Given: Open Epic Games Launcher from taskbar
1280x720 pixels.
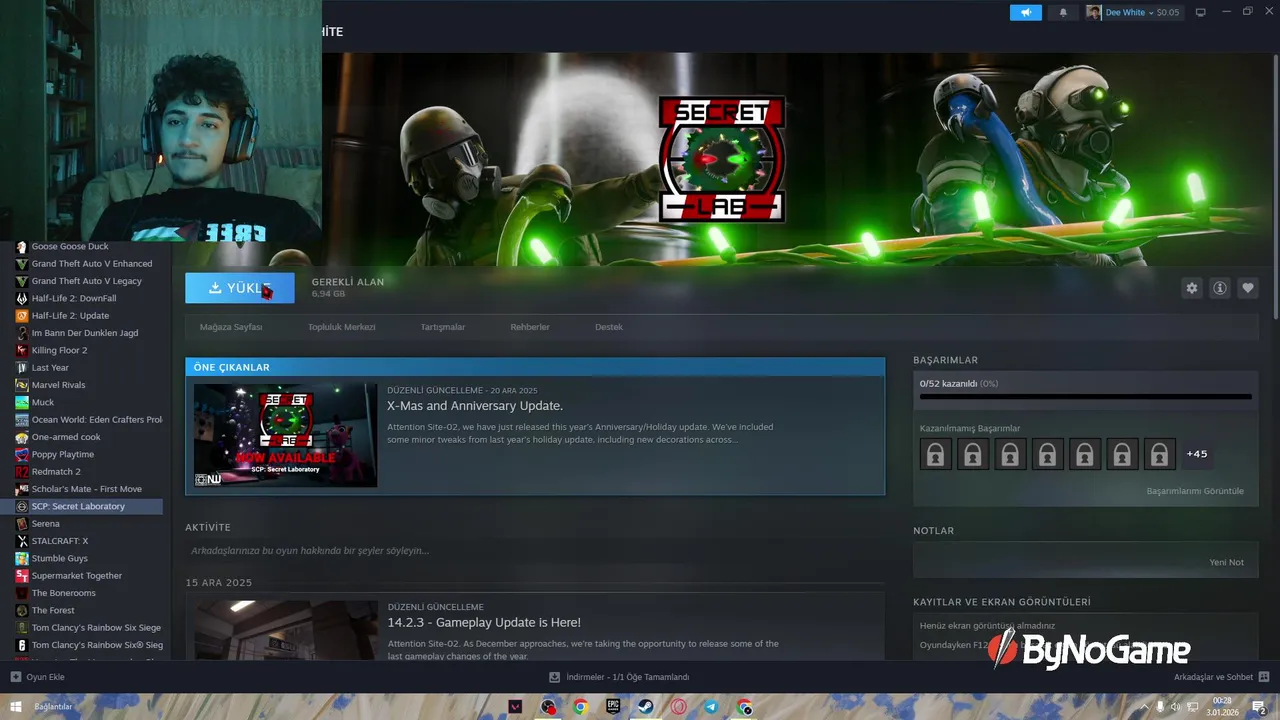Looking at the screenshot, I should click(613, 707).
